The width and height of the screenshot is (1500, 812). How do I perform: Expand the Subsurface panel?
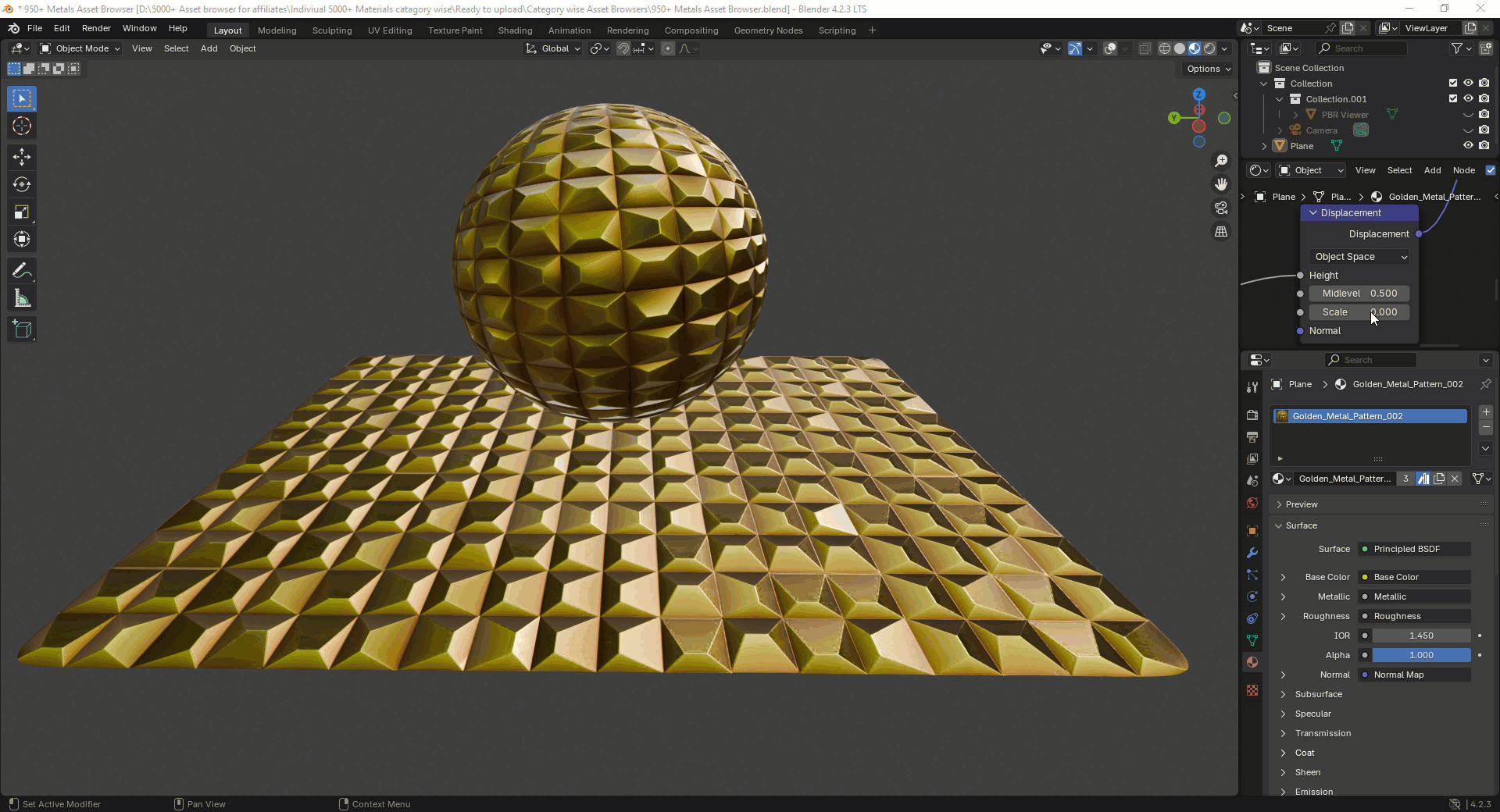[x=1318, y=694]
